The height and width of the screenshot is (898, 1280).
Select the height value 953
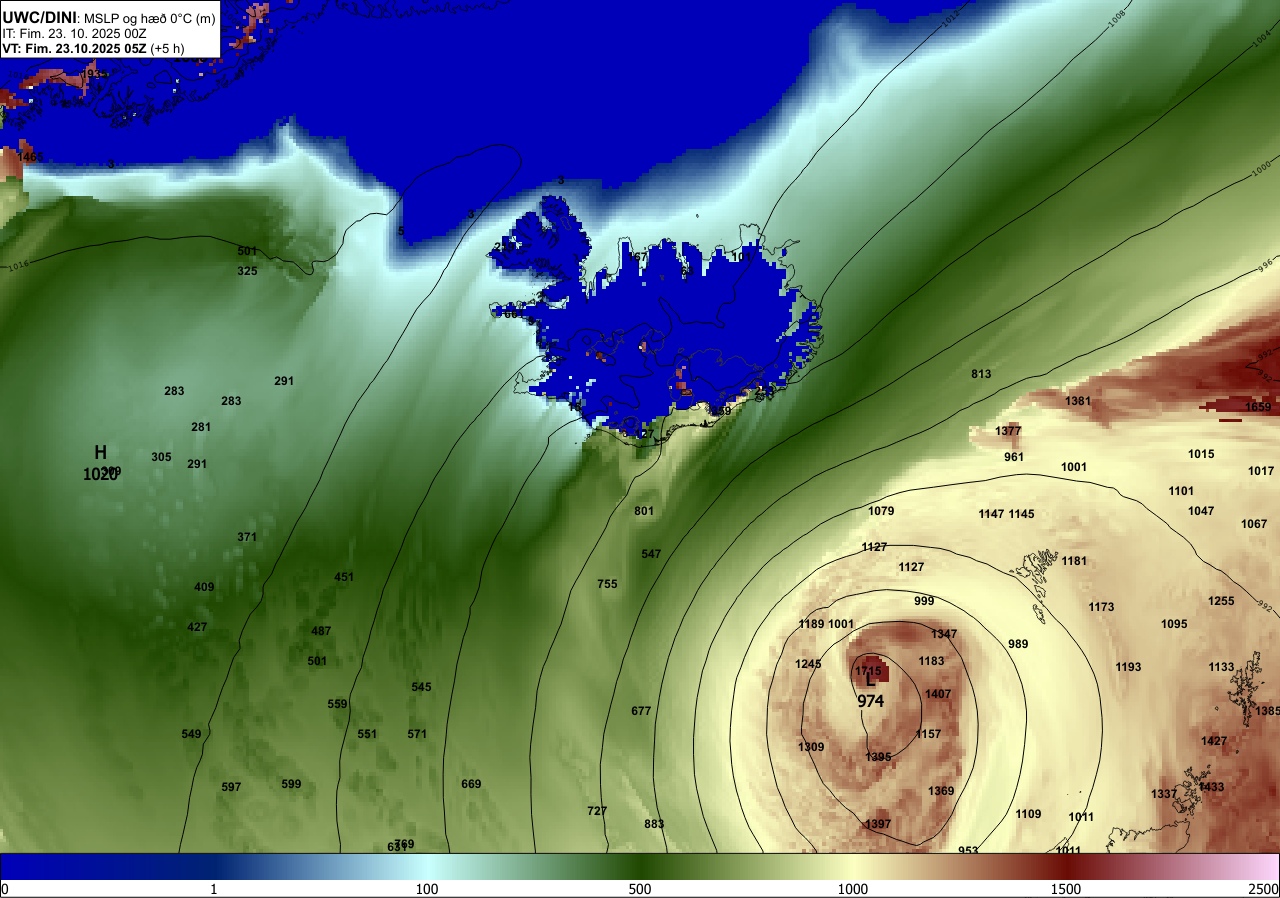pos(968,851)
